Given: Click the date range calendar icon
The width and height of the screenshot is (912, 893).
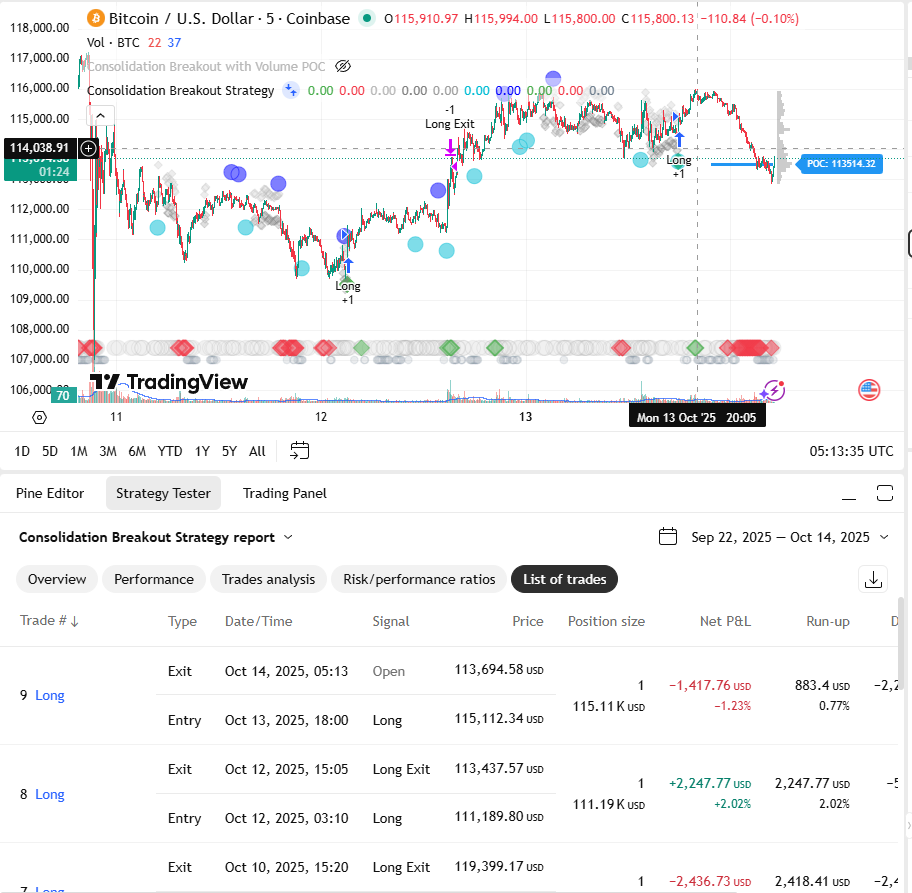Looking at the screenshot, I should [x=668, y=536].
